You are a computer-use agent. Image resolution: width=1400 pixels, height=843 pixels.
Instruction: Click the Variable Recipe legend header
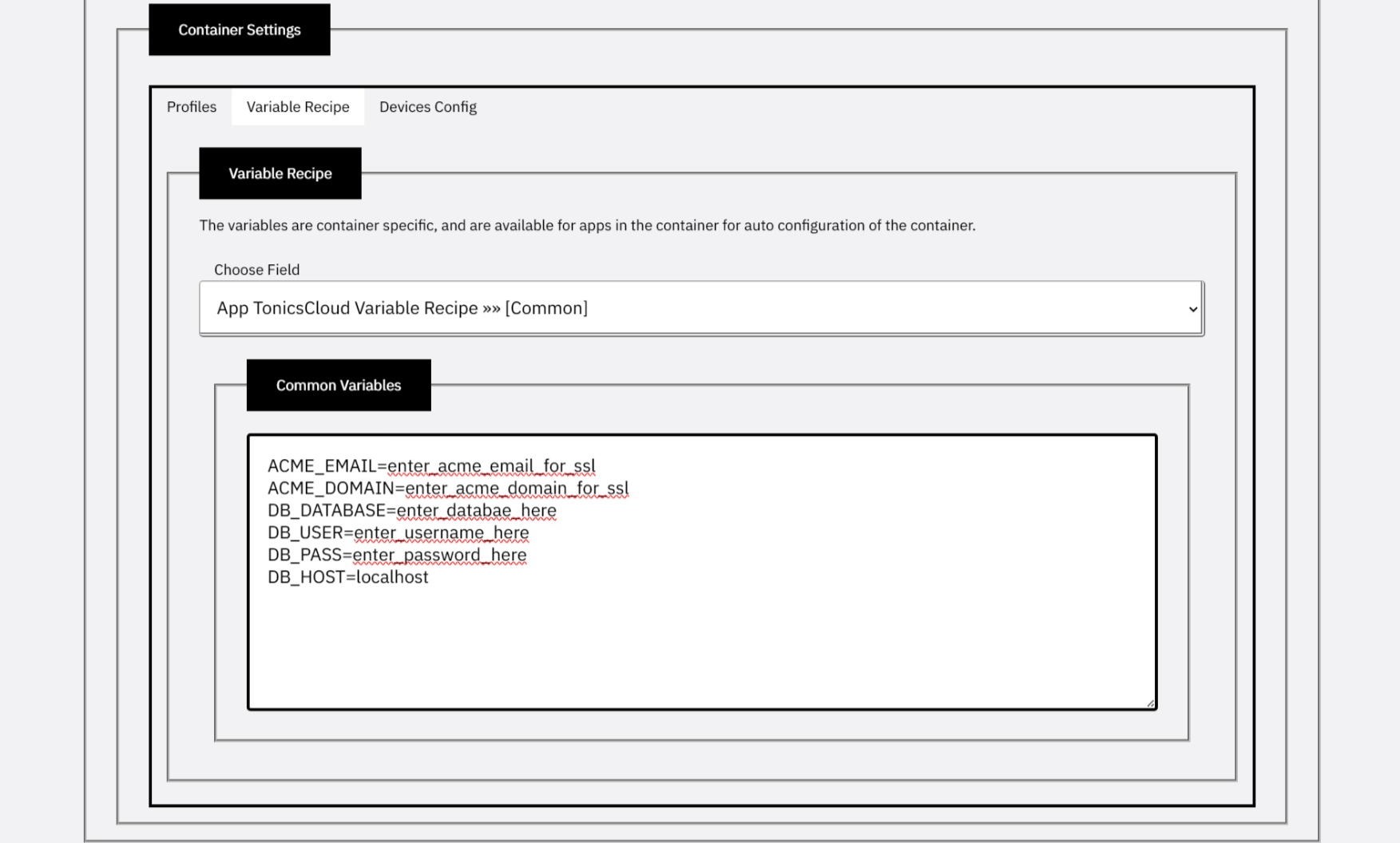click(x=280, y=173)
